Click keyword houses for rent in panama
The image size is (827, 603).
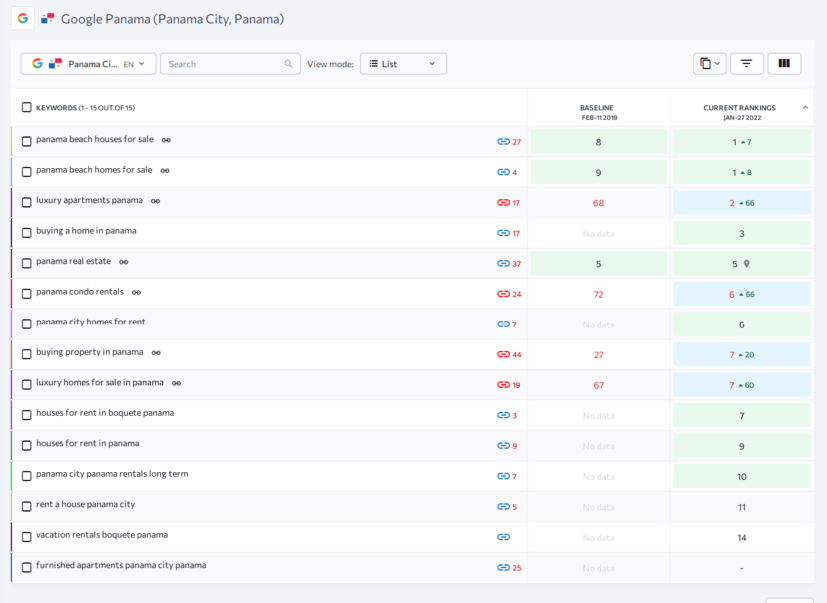point(88,443)
